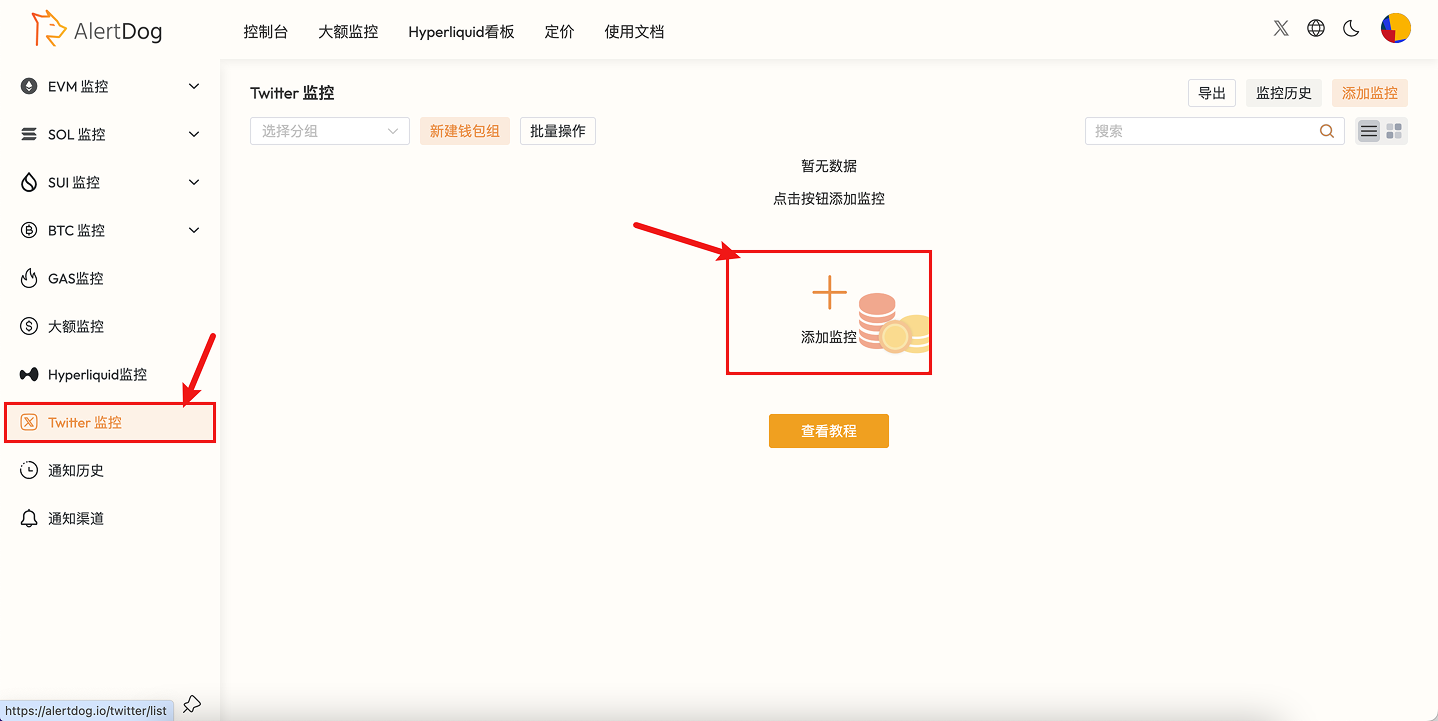Click the 大额监控 dollar icon

[29, 326]
